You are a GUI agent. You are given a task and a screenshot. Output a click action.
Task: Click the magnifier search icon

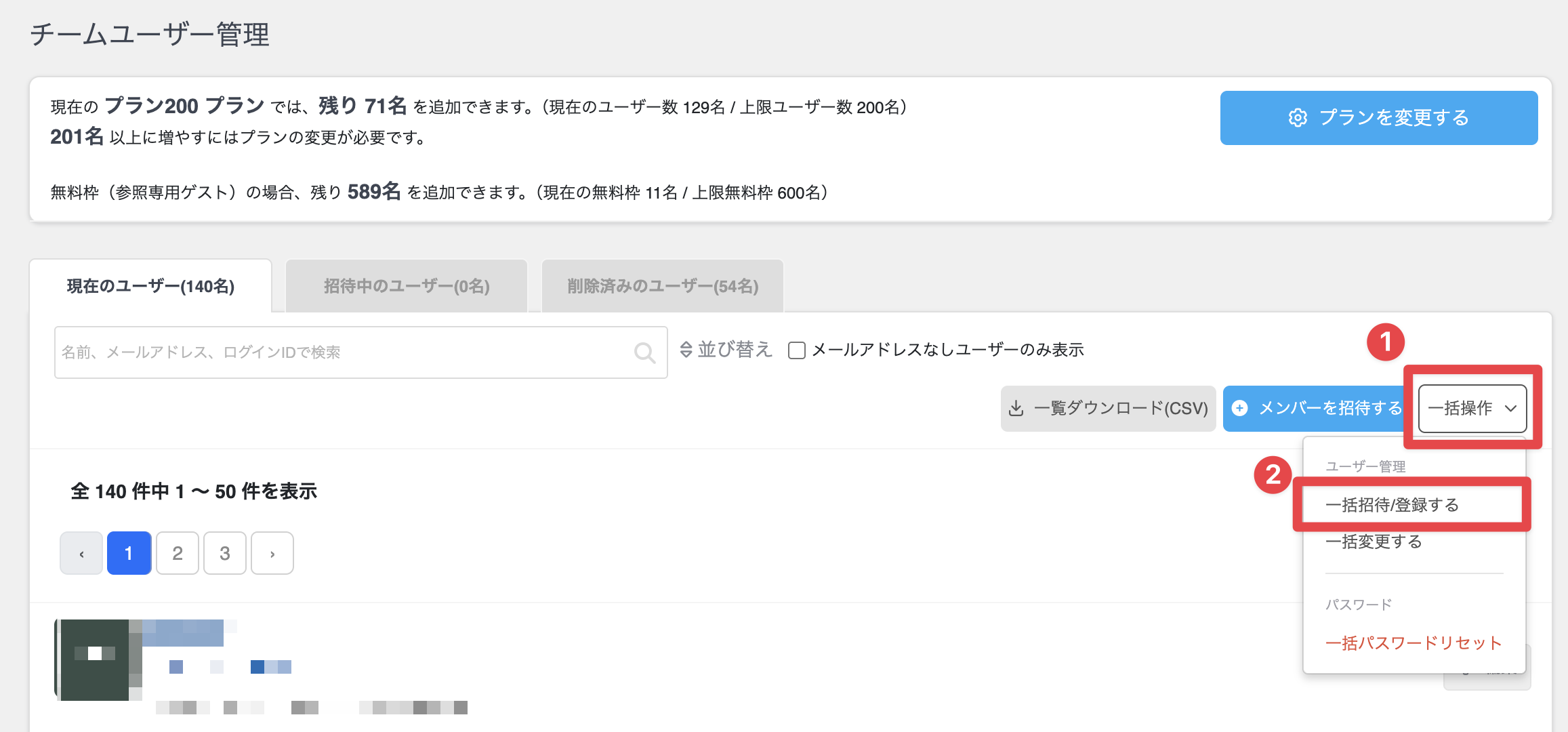click(x=644, y=352)
